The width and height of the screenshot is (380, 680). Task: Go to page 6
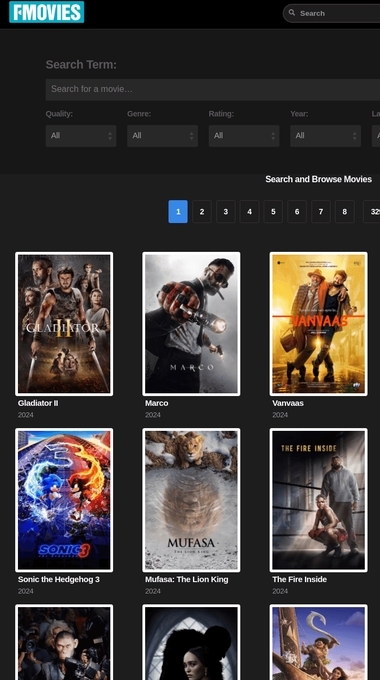point(297,212)
